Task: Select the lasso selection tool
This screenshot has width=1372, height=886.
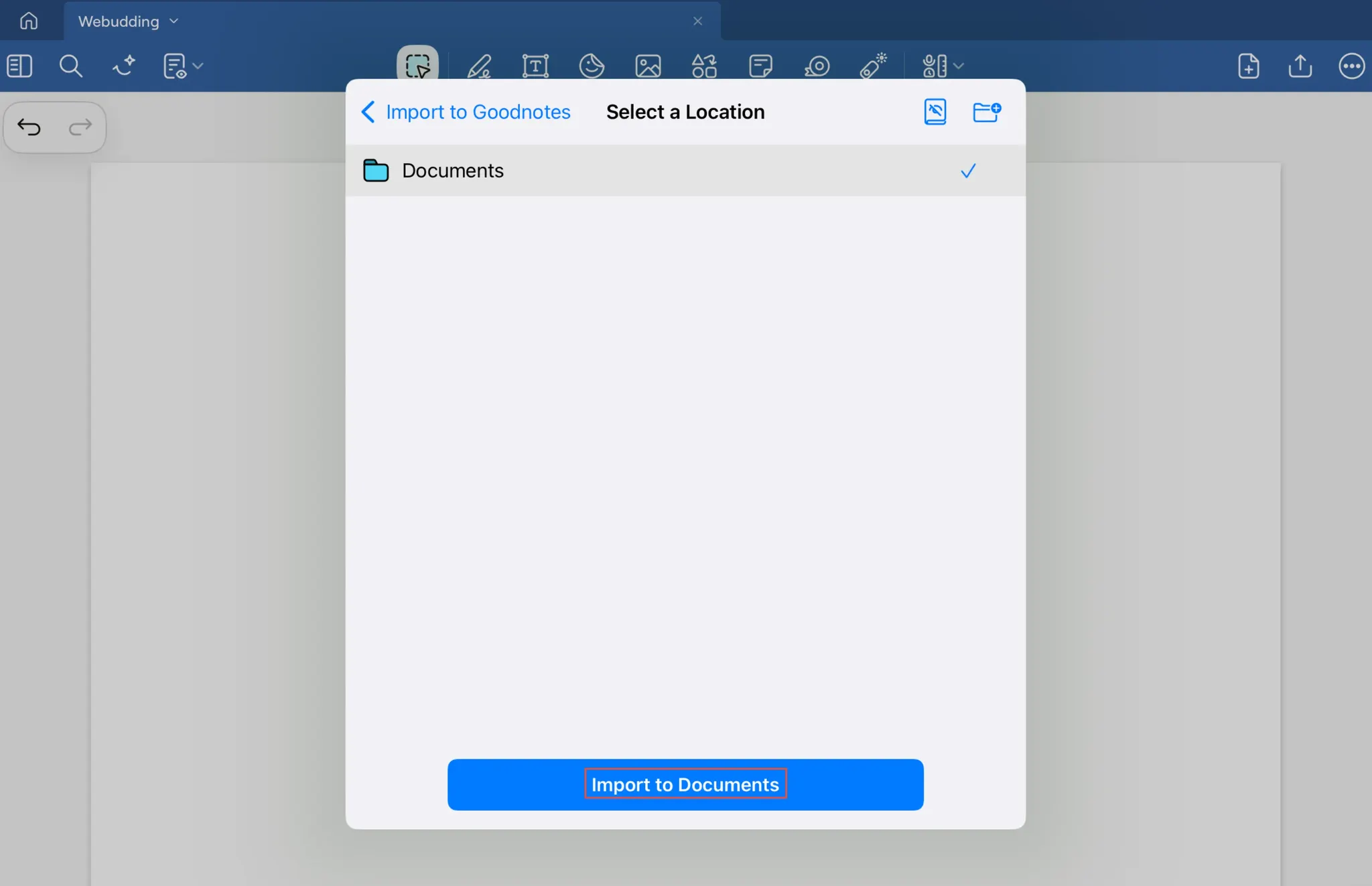Action: 417,66
